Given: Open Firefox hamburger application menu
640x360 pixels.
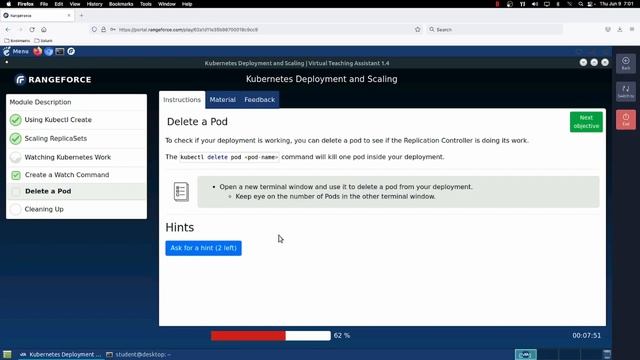Looking at the screenshot, I should 632,29.
